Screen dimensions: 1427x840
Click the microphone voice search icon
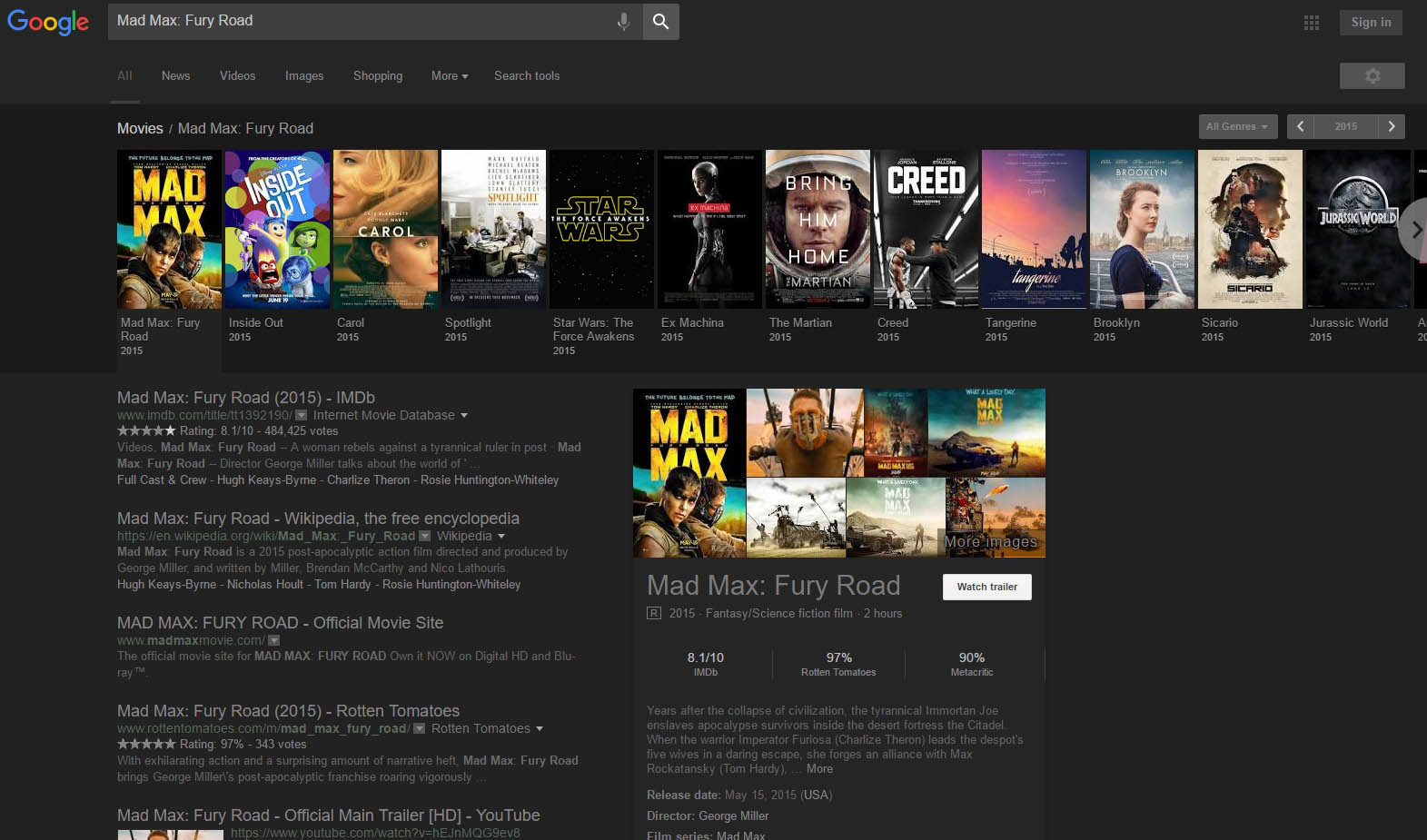pos(623,21)
